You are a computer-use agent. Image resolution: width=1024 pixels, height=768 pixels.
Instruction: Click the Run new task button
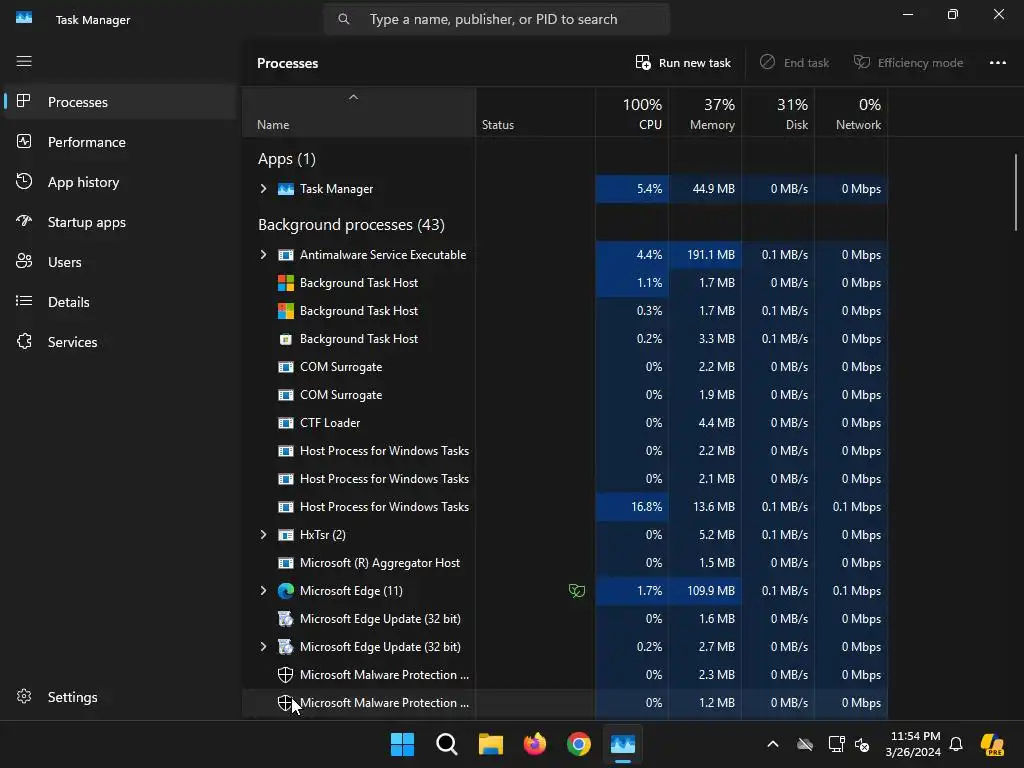(683, 63)
